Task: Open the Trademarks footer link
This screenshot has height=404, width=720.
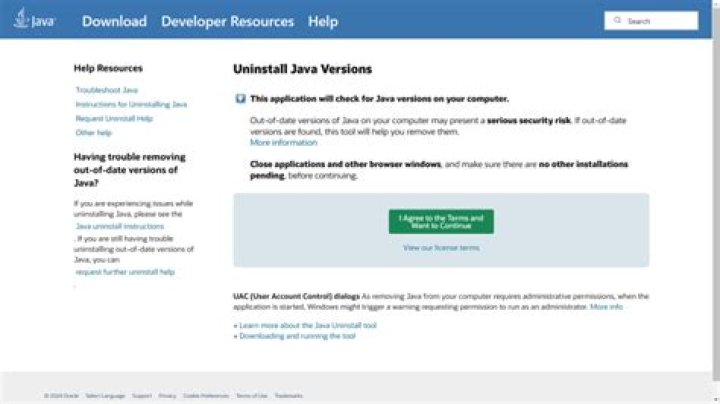Action: click(289, 396)
